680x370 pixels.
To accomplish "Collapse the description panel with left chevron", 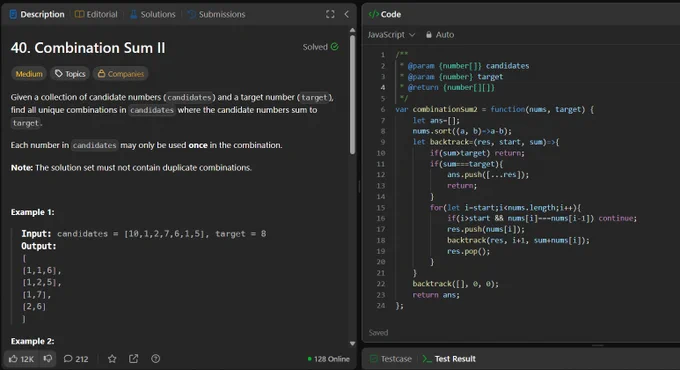I will [347, 14].
